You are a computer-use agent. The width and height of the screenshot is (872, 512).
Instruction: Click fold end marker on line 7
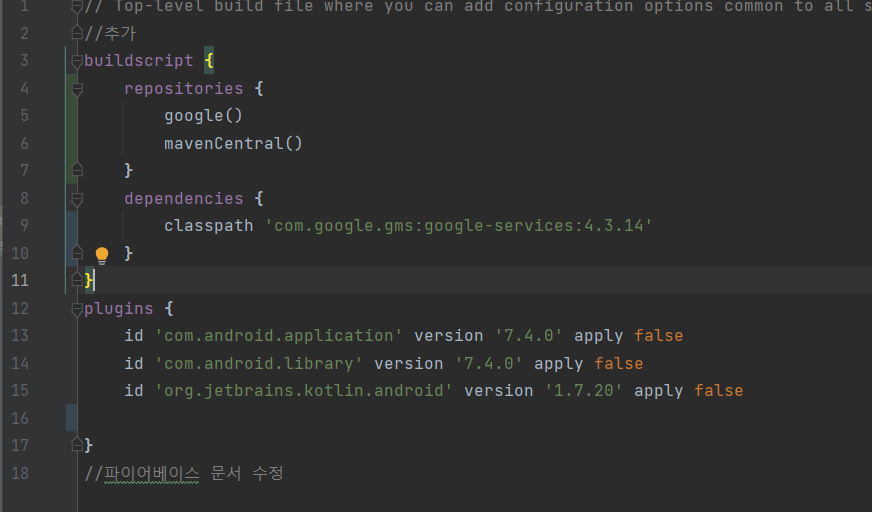click(x=77, y=170)
